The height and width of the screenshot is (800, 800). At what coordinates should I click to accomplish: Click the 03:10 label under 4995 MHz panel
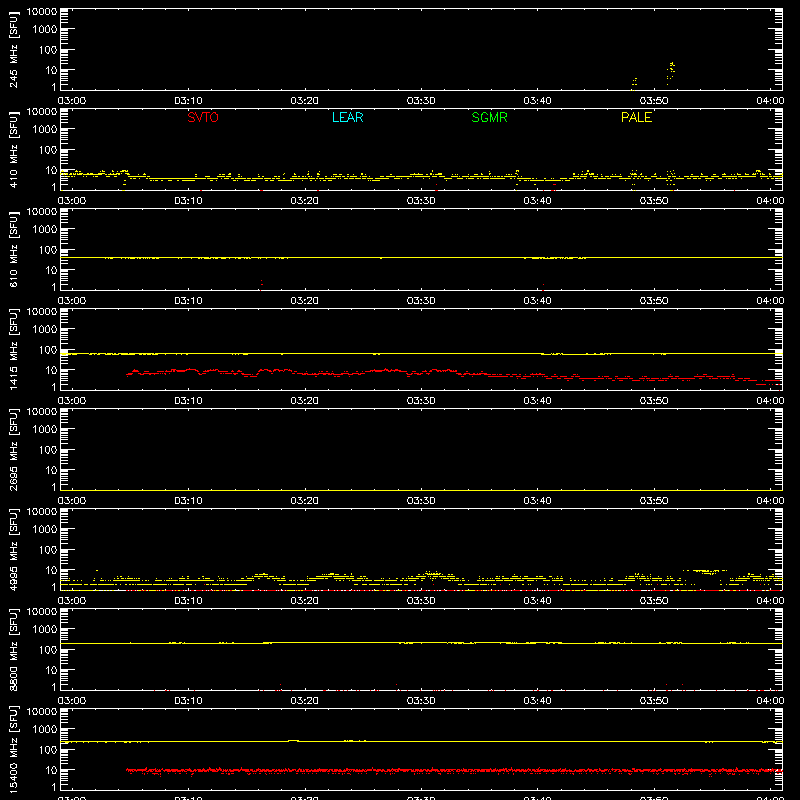click(188, 601)
